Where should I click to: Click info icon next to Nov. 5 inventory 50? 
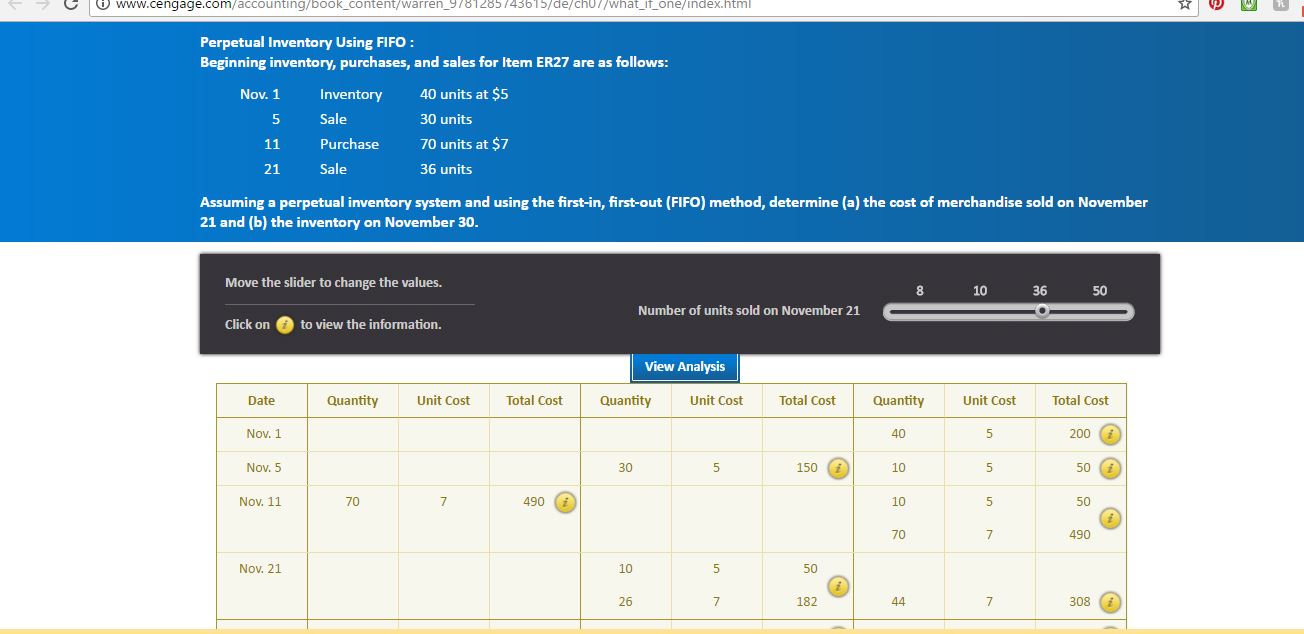pos(1108,468)
